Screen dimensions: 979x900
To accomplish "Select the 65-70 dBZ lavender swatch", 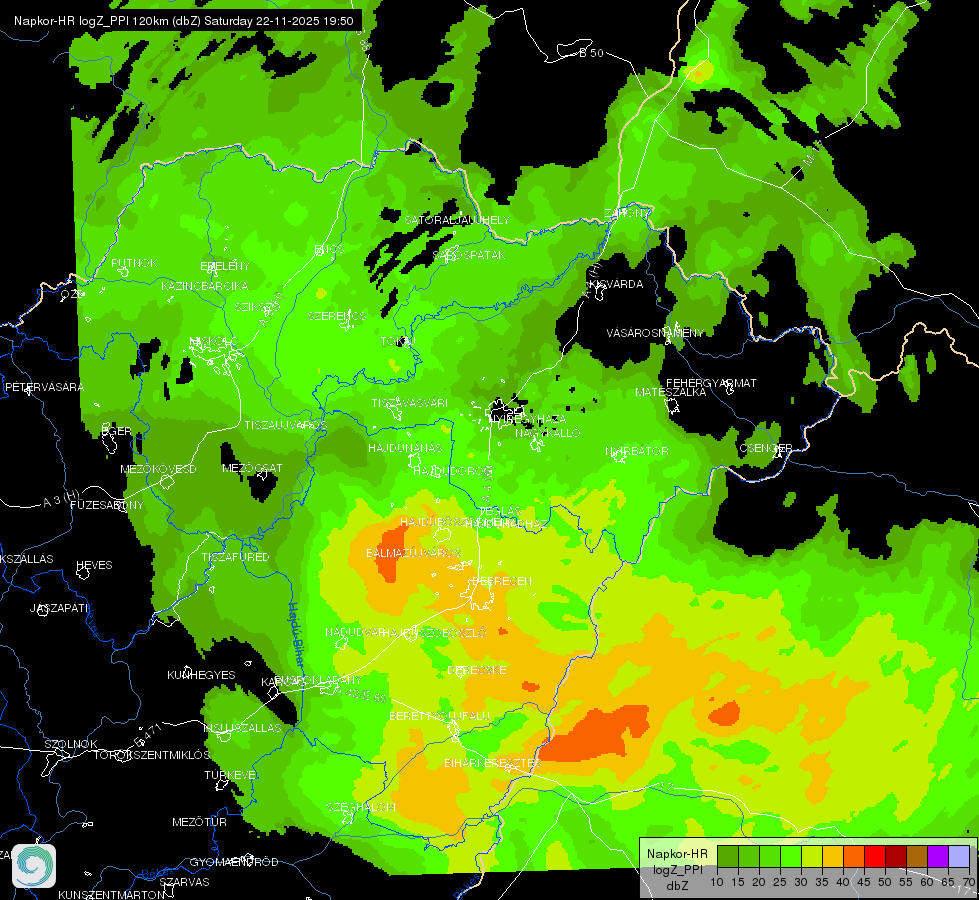I will [959, 856].
